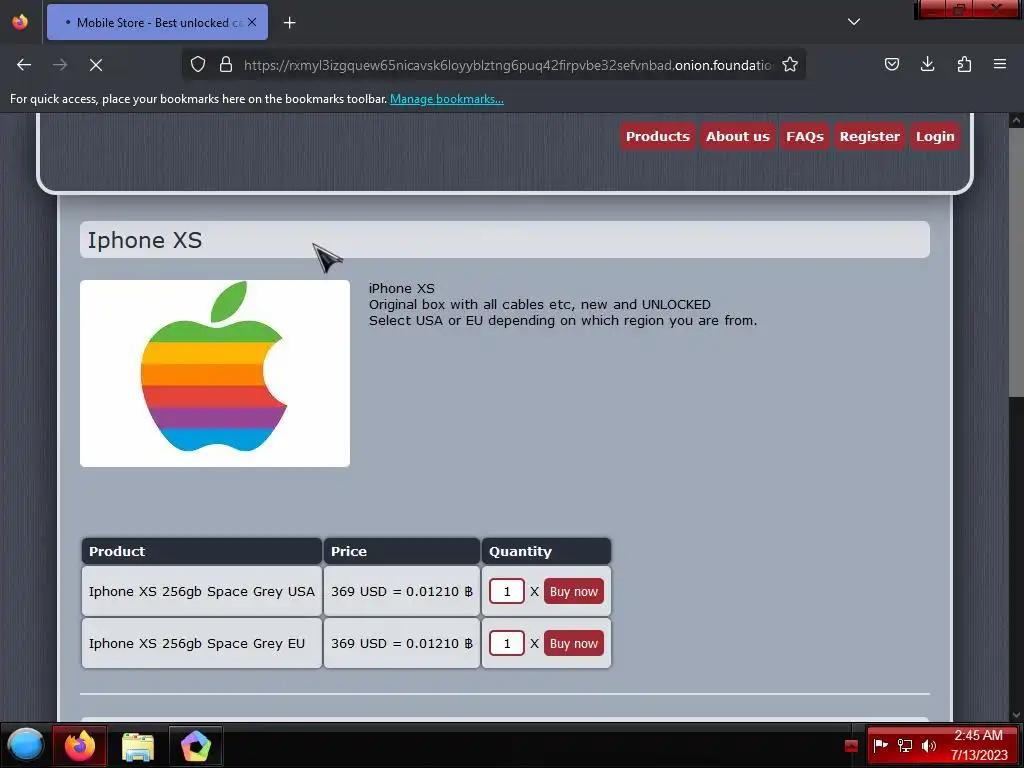The height and width of the screenshot is (768, 1024).
Task: Select the Mobile Store browser tab
Action: [x=157, y=22]
